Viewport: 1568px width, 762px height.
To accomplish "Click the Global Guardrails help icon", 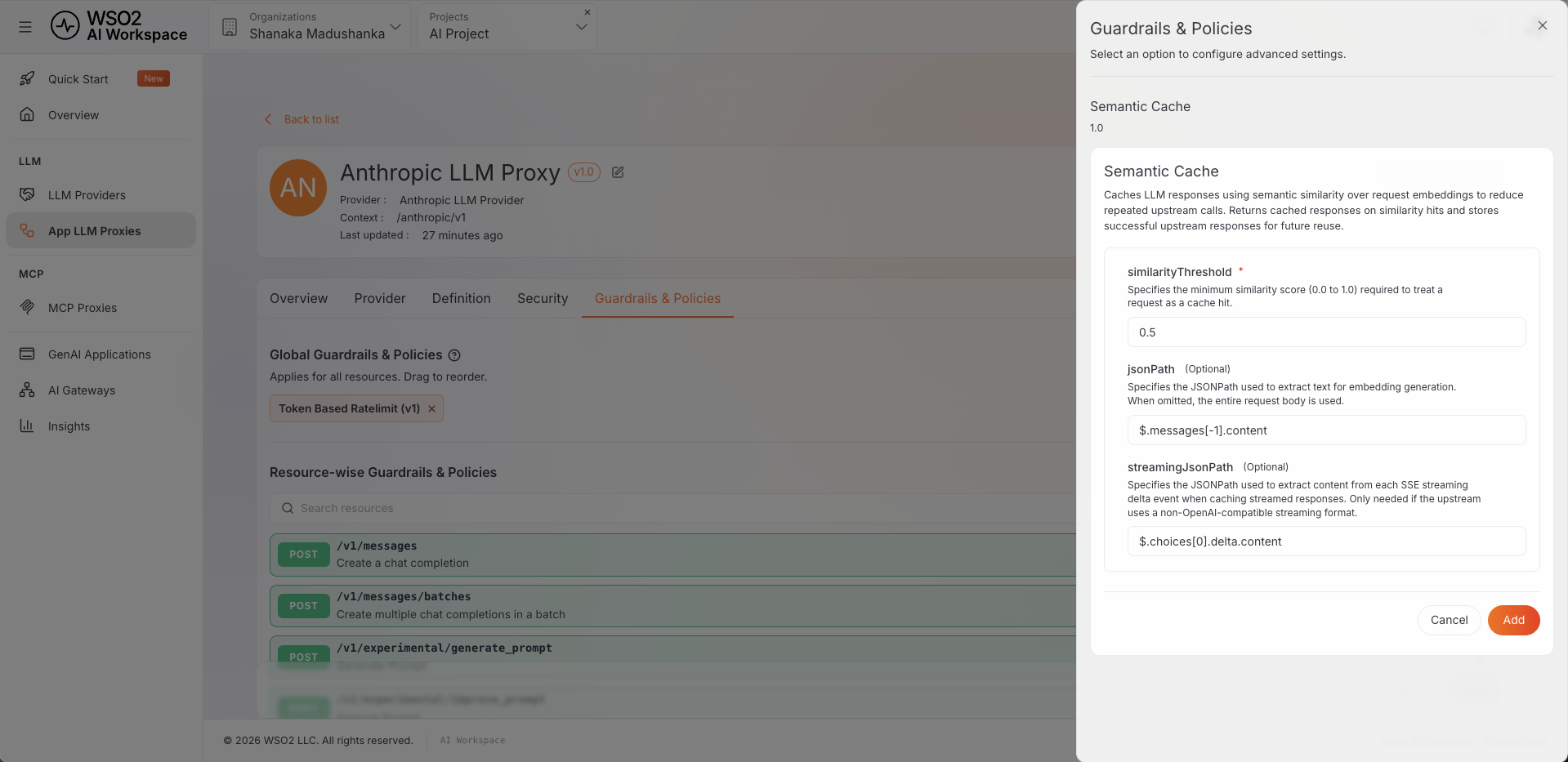I will click(454, 355).
